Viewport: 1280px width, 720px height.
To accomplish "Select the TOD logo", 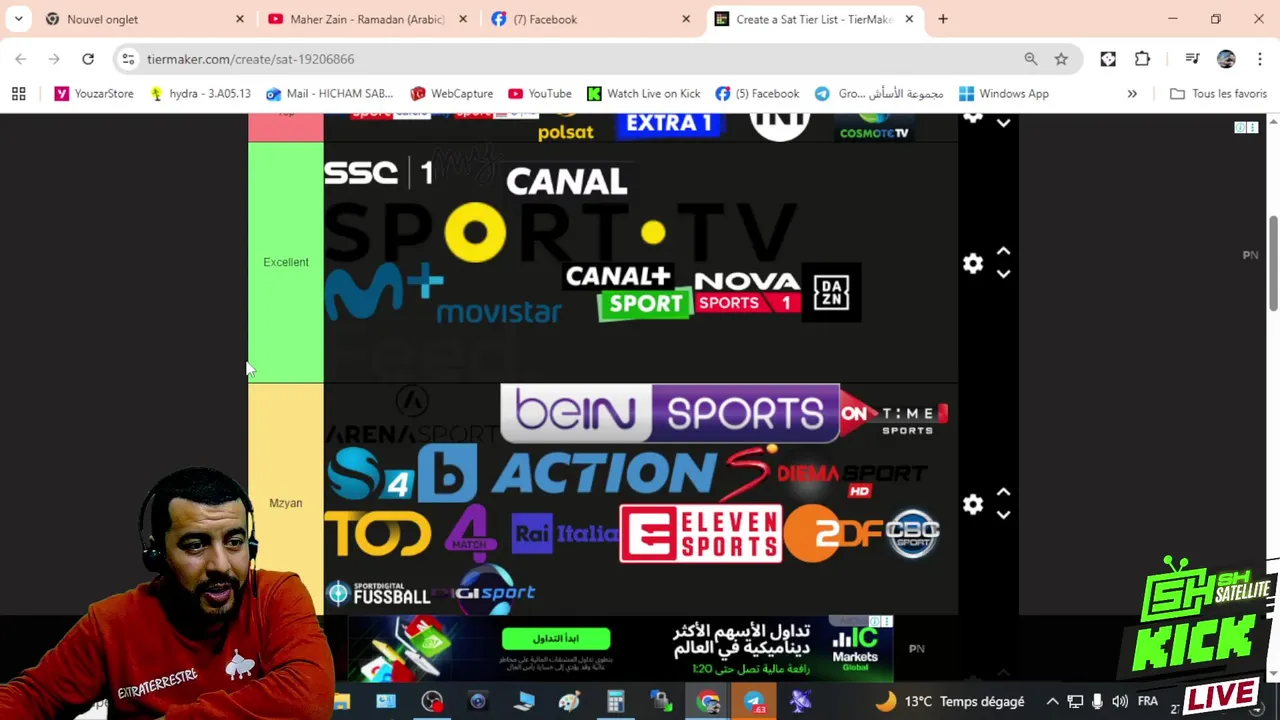I will [x=376, y=533].
